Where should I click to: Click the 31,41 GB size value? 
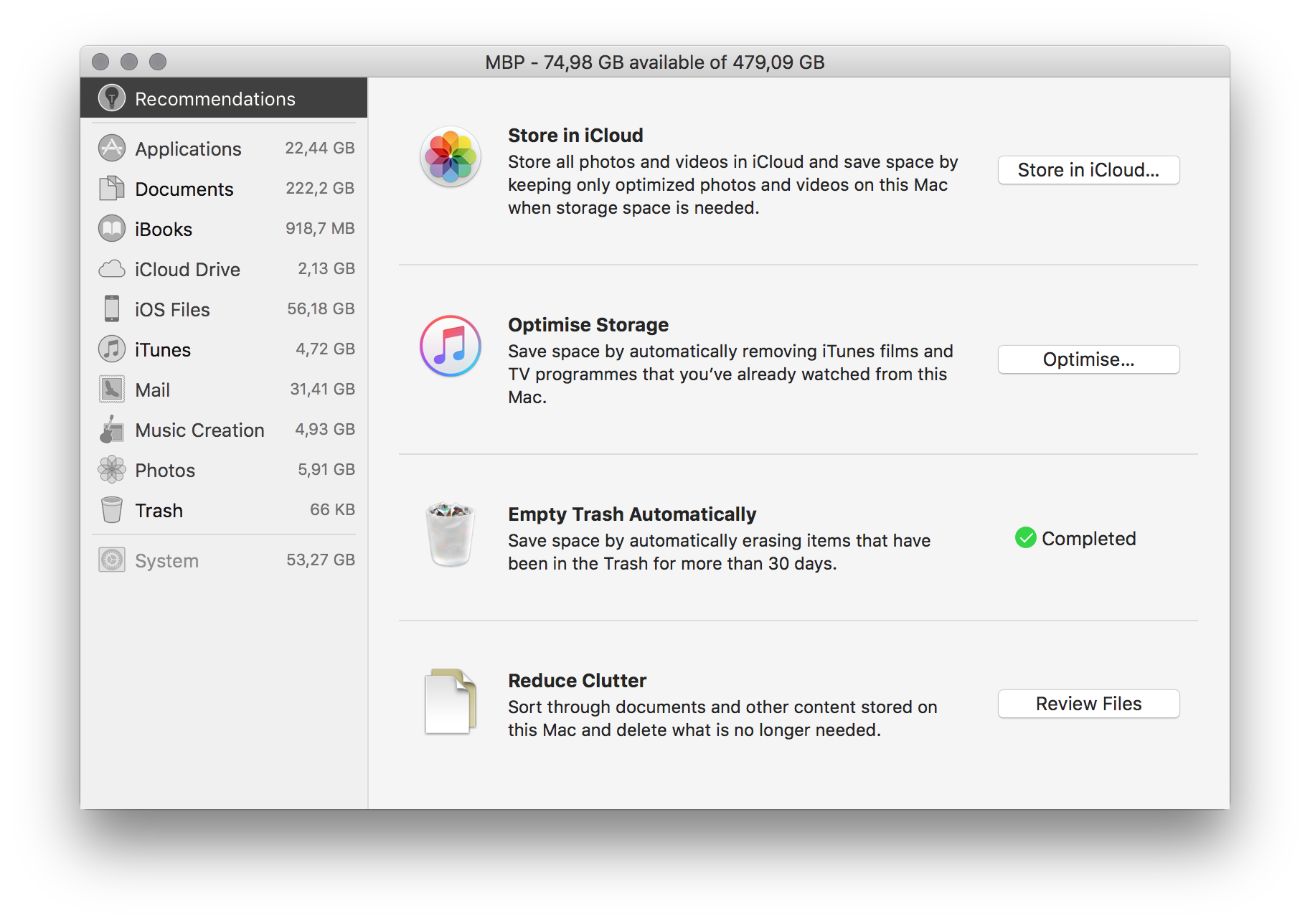pos(322,389)
